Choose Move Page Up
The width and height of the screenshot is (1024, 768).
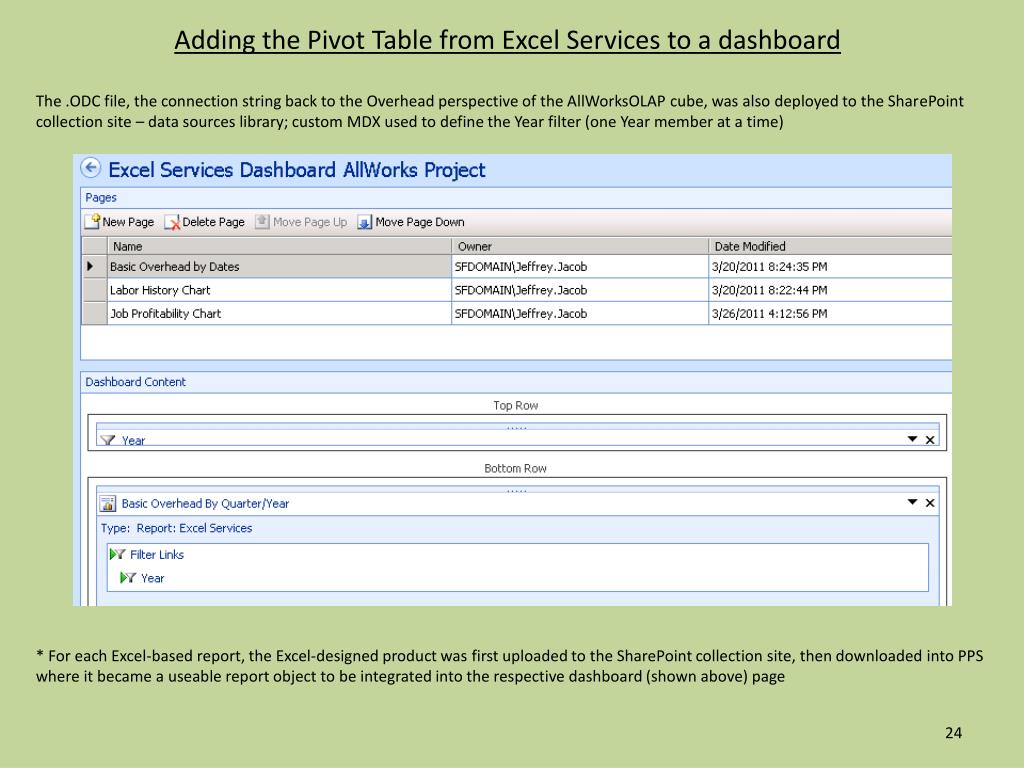pos(302,222)
